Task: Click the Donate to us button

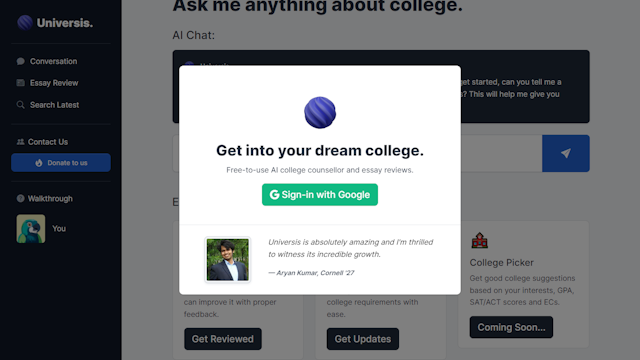Action: click(61, 163)
